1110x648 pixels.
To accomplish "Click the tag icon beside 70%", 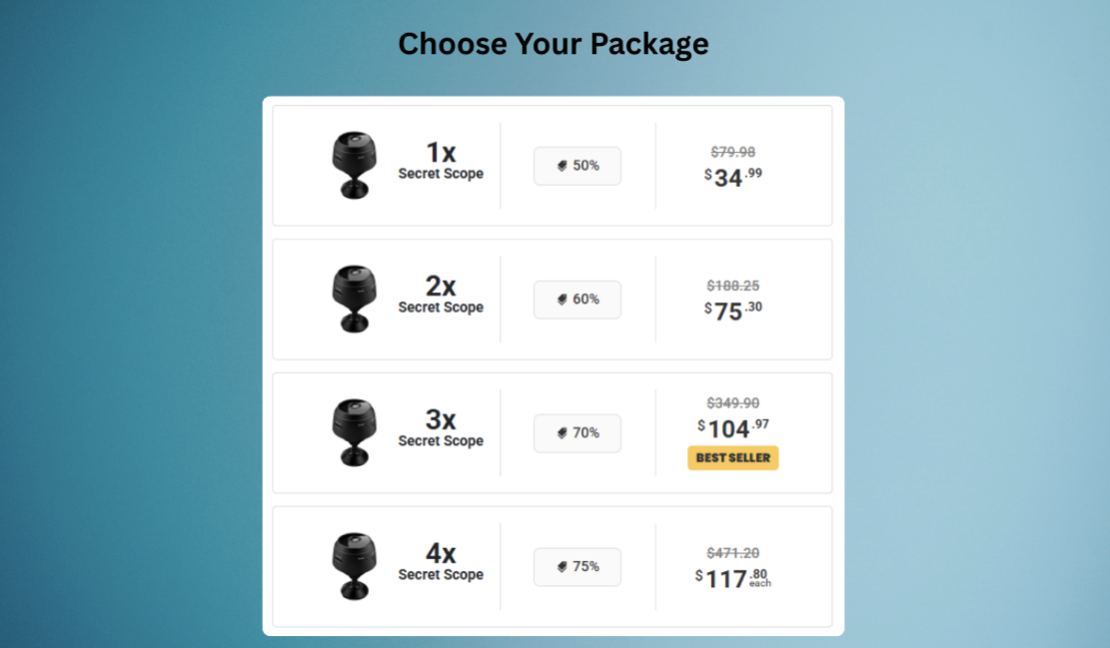I will (x=562, y=433).
